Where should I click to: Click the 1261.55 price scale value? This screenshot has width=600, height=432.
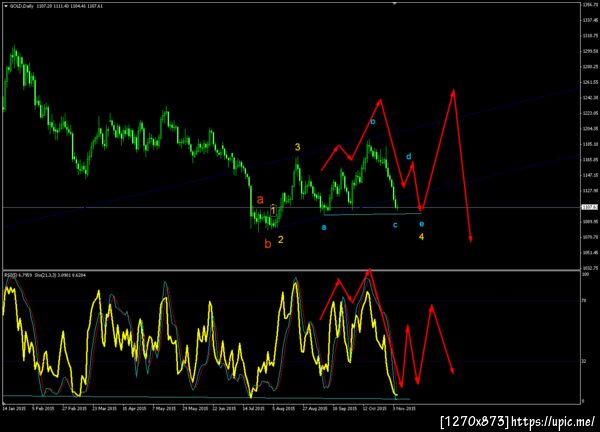590,82
